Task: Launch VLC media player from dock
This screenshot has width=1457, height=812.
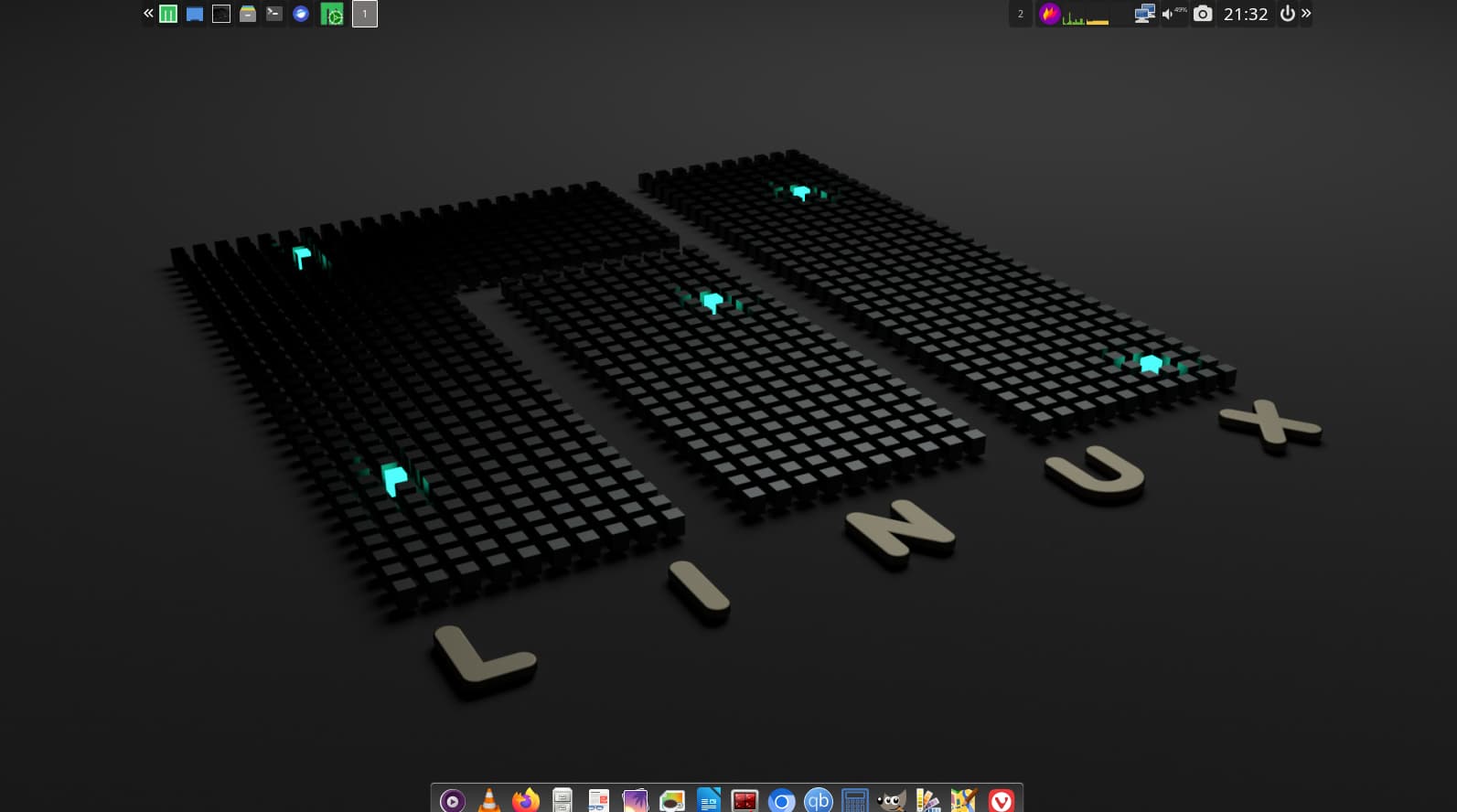Action: [489, 801]
